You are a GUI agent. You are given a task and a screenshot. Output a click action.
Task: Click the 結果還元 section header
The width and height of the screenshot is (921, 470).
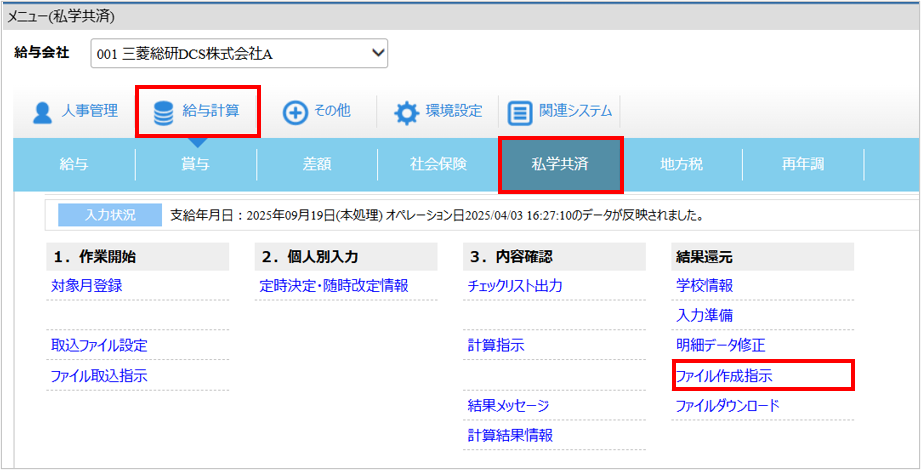tap(762, 256)
